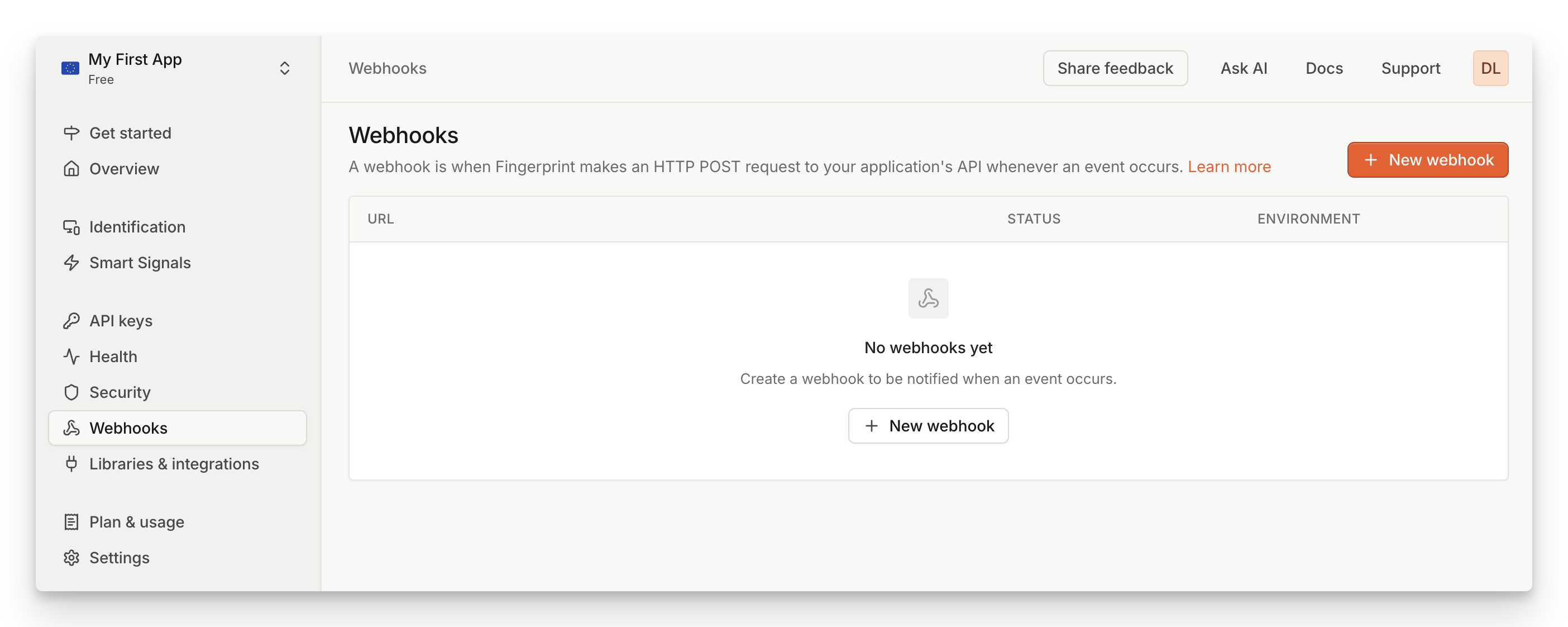This screenshot has height=627, width=1568.
Task: Open Support from the header
Action: [1410, 68]
